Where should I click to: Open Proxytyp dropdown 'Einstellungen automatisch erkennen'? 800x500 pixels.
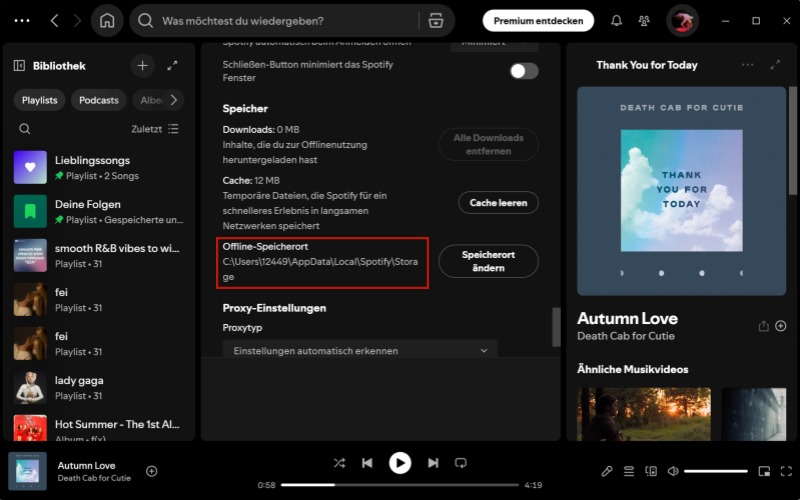pos(360,350)
